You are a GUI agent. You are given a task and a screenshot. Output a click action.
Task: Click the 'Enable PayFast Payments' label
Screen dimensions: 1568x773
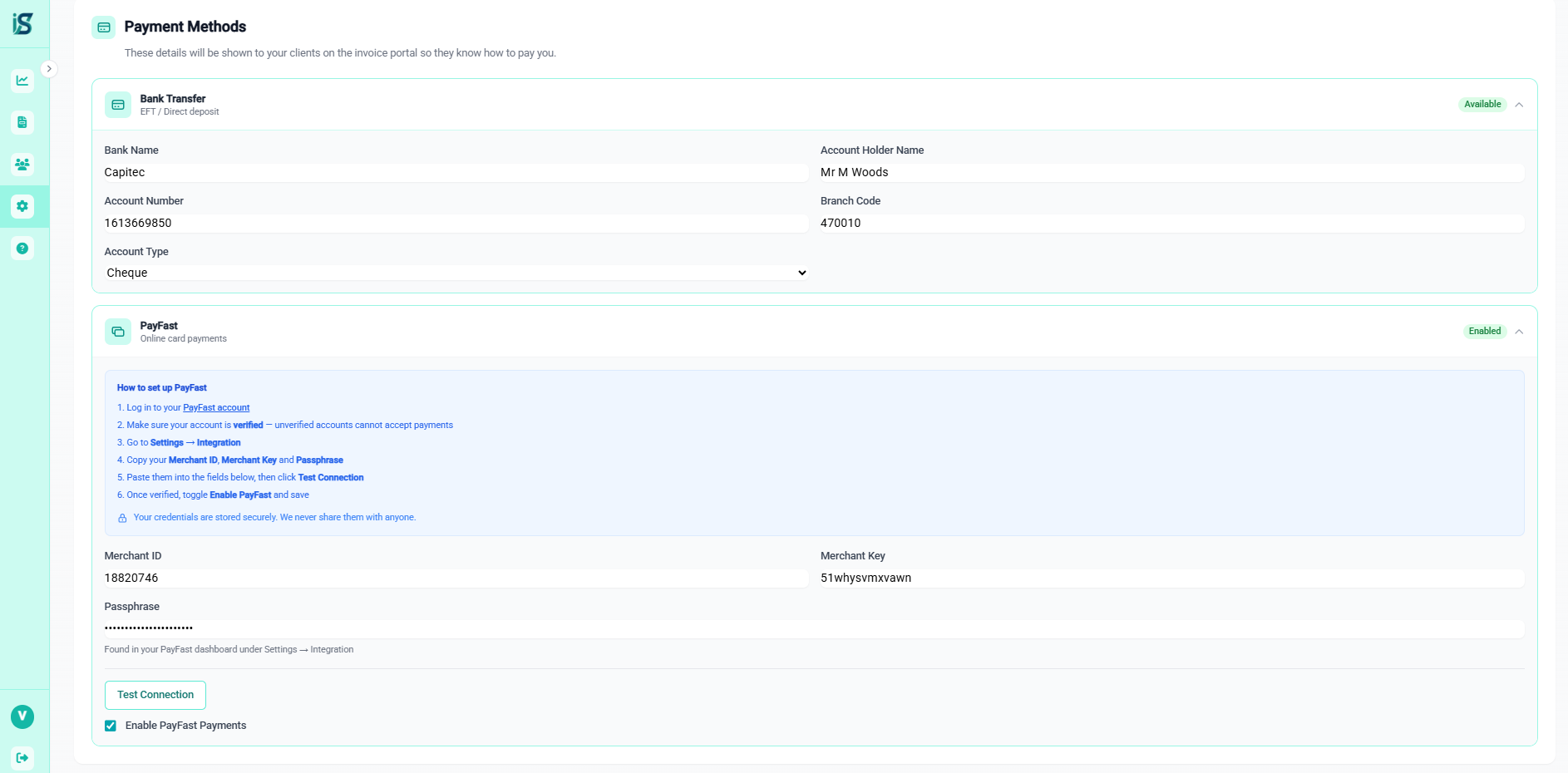[x=185, y=726]
